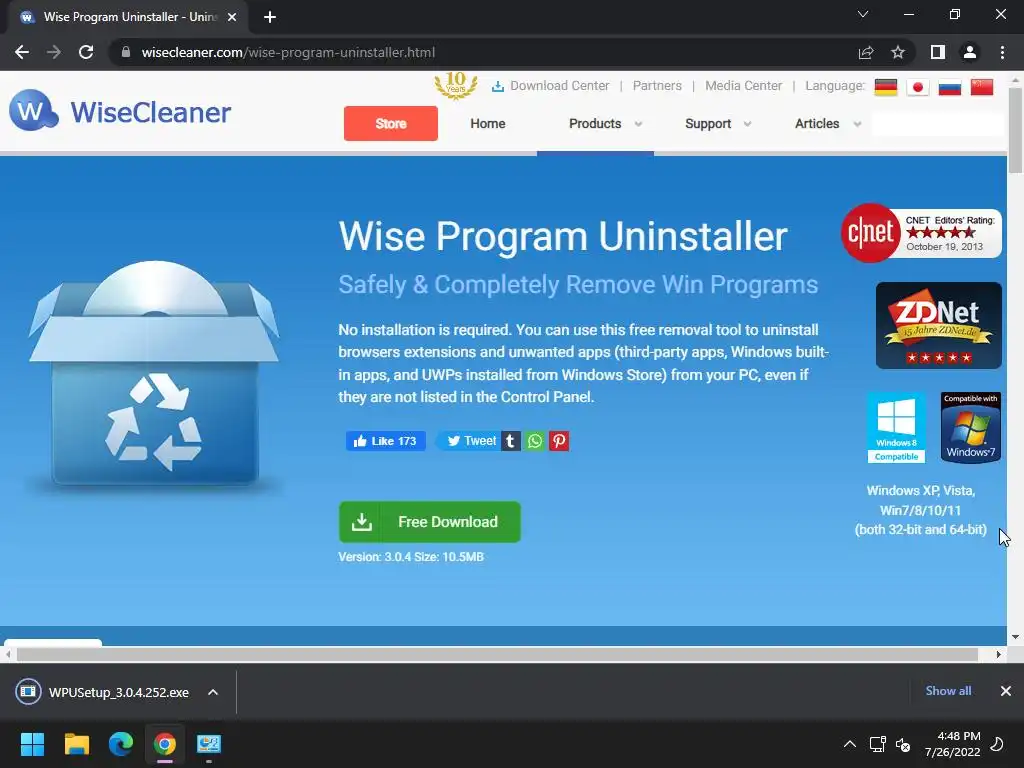Screen dimensions: 1024x768
Task: Go back to the previous page
Action: pos(22,52)
